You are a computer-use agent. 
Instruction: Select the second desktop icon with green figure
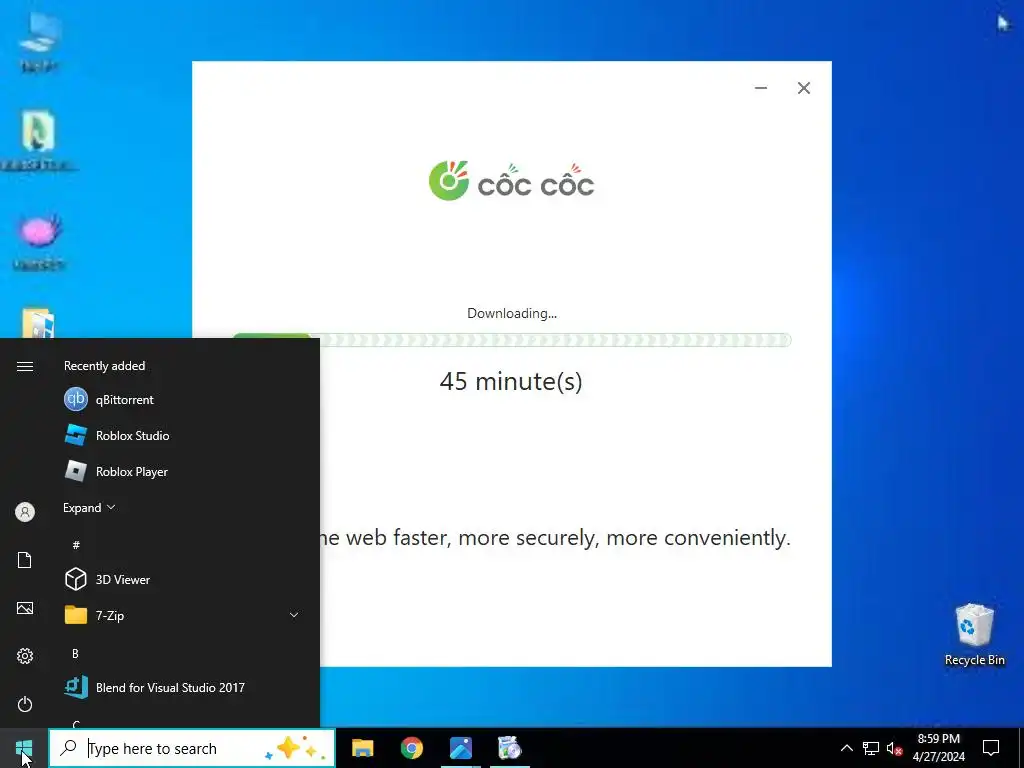[39, 139]
